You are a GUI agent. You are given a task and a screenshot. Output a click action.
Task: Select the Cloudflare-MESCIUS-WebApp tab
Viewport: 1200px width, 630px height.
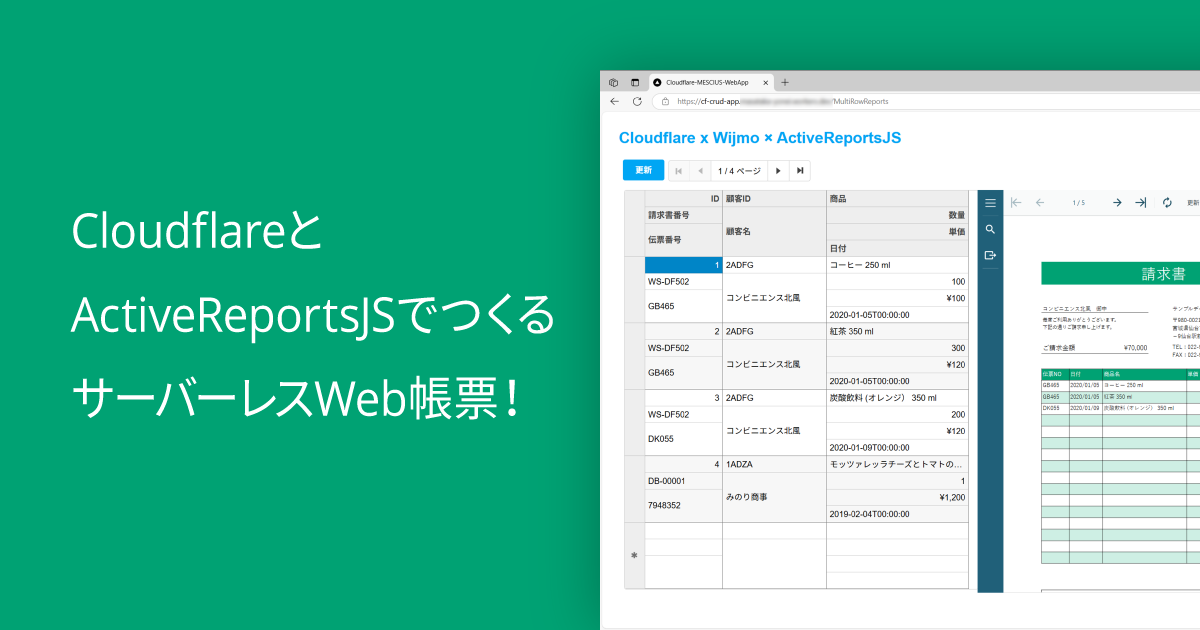click(711, 82)
